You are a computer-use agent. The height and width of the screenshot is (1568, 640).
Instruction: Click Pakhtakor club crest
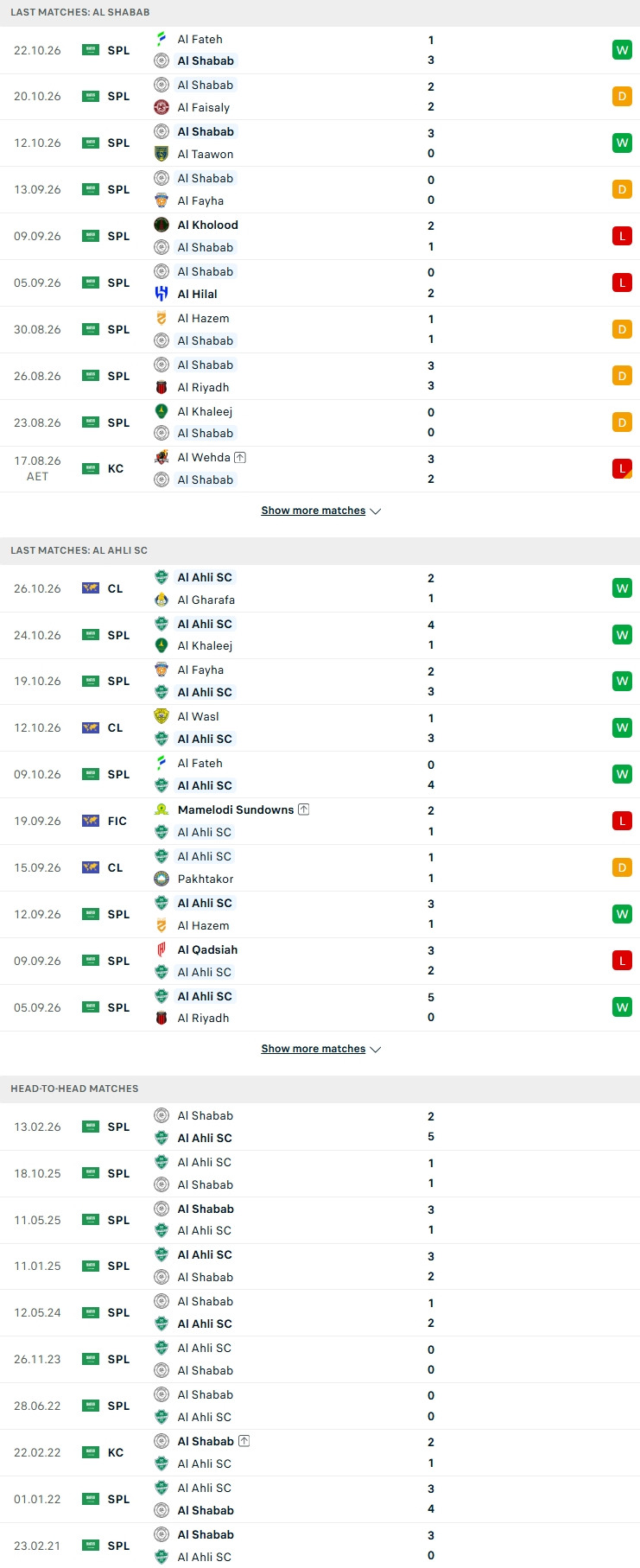pyautogui.click(x=162, y=879)
